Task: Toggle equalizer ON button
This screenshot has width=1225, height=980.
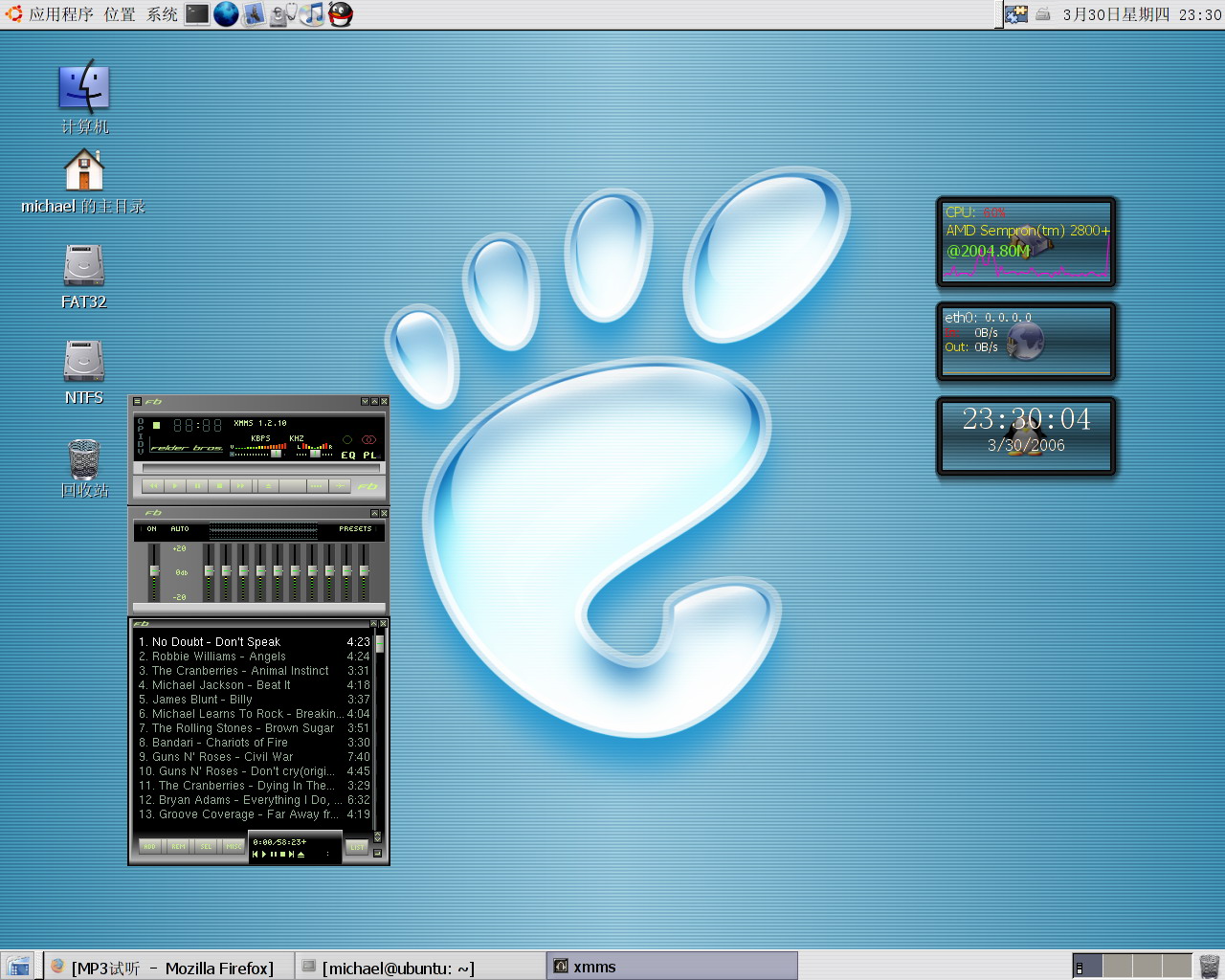Action: [x=149, y=529]
